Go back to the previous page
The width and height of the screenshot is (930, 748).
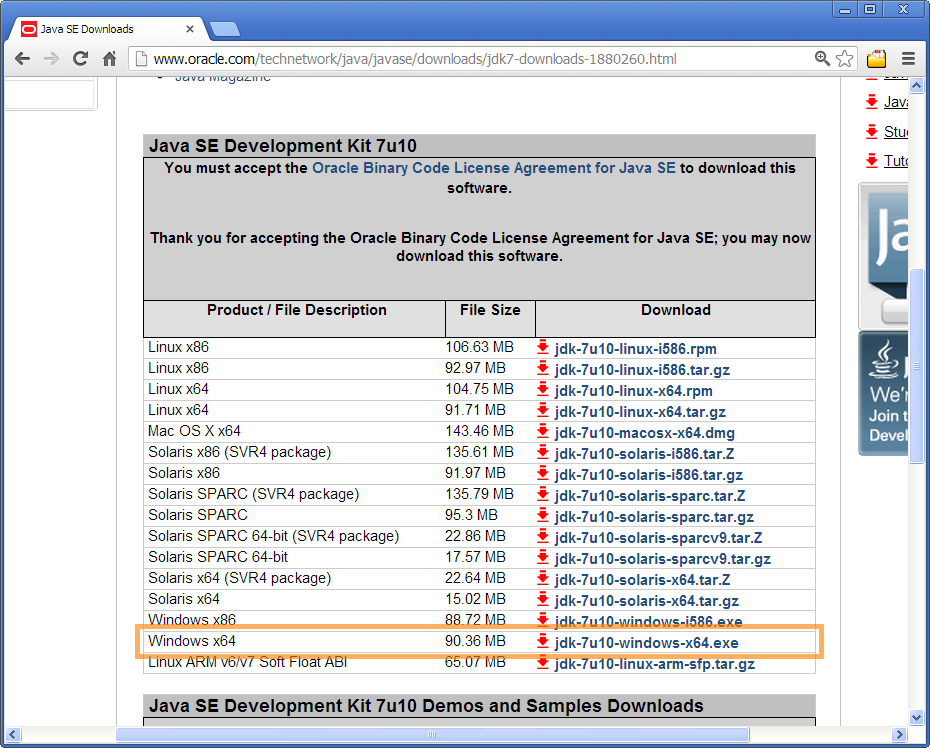pyautogui.click(x=23, y=59)
